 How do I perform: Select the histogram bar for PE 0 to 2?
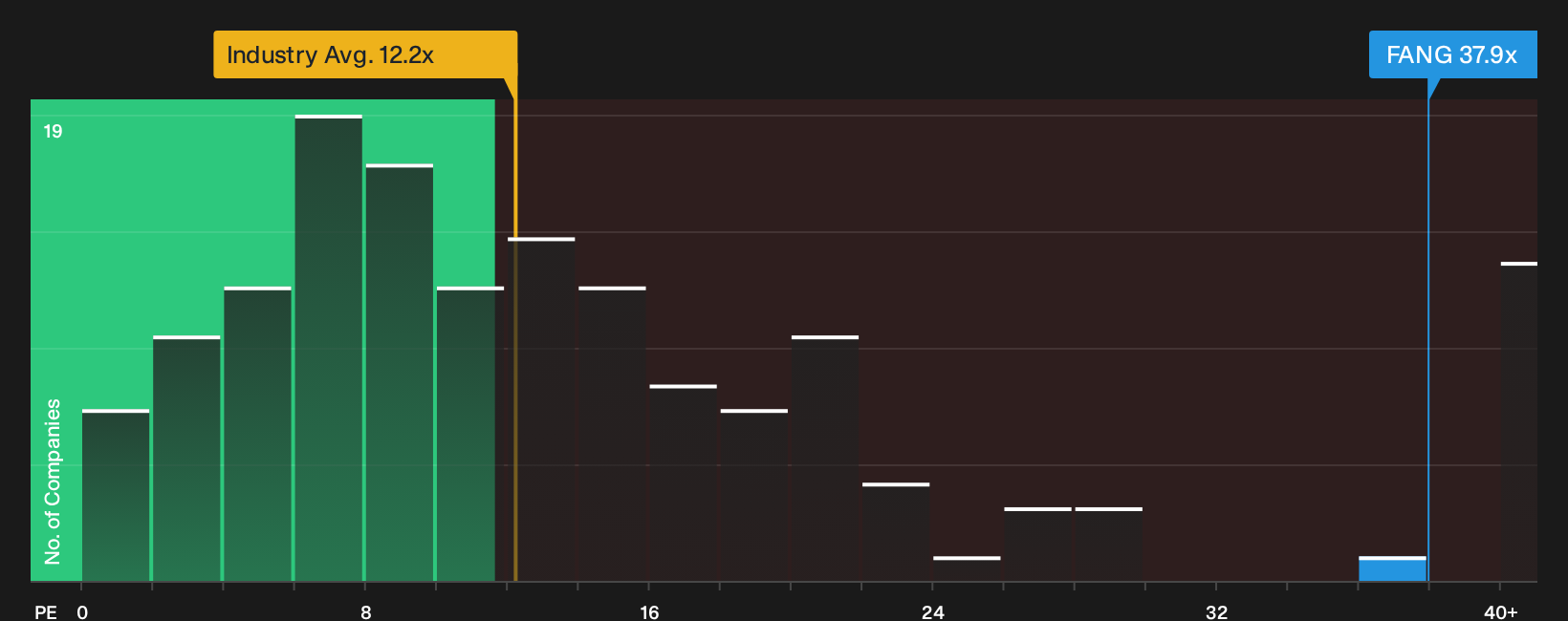[116, 495]
